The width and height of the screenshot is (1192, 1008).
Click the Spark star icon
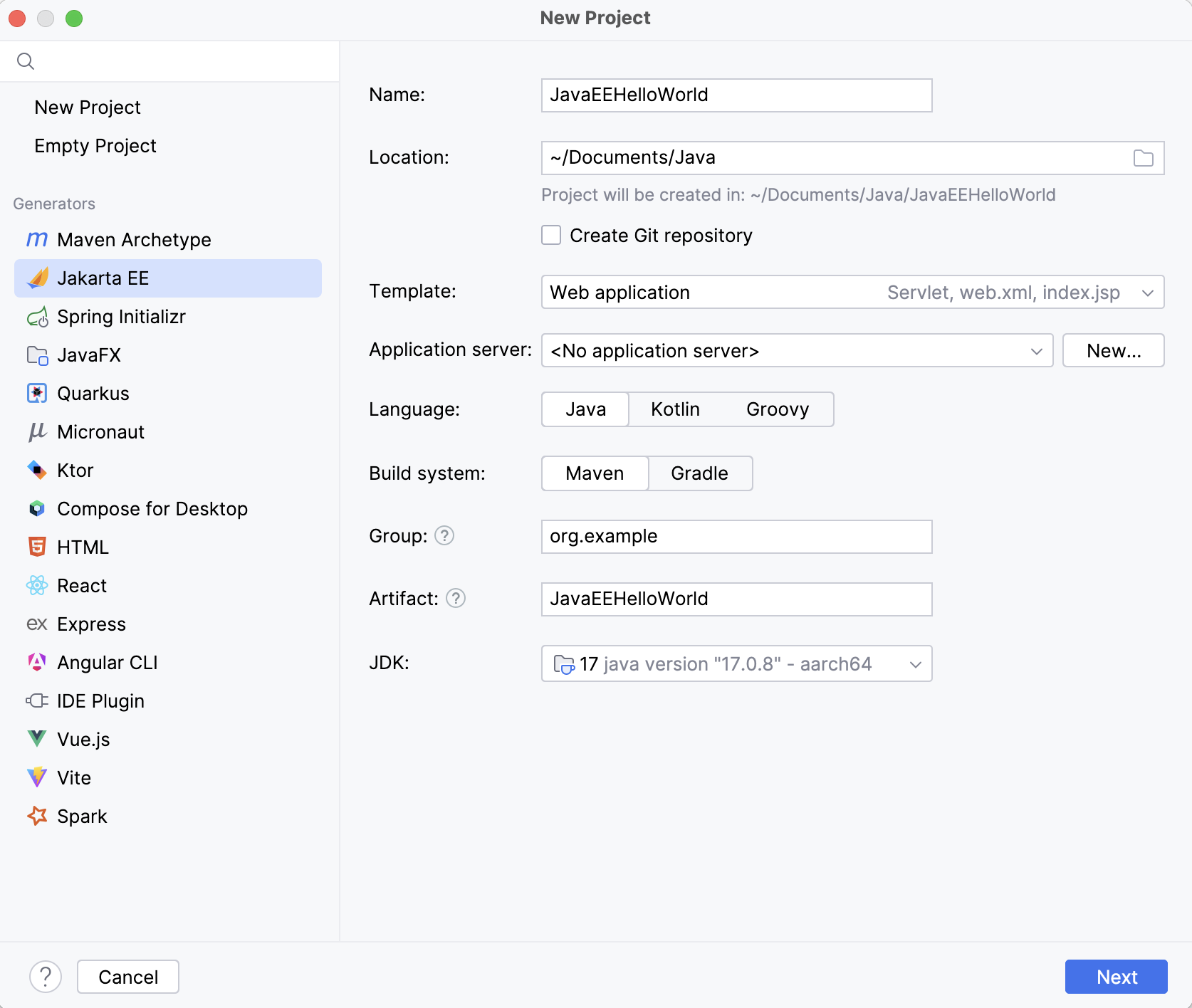tap(37, 816)
